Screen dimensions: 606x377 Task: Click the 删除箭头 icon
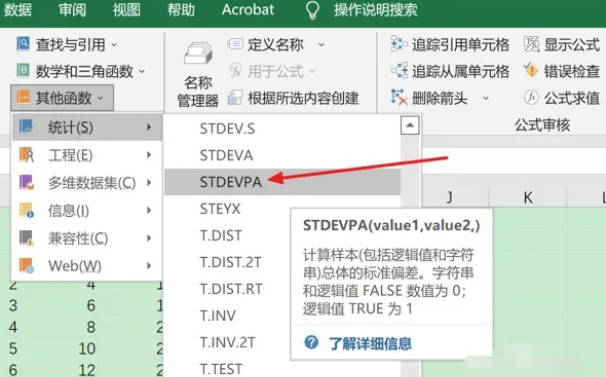[399, 97]
